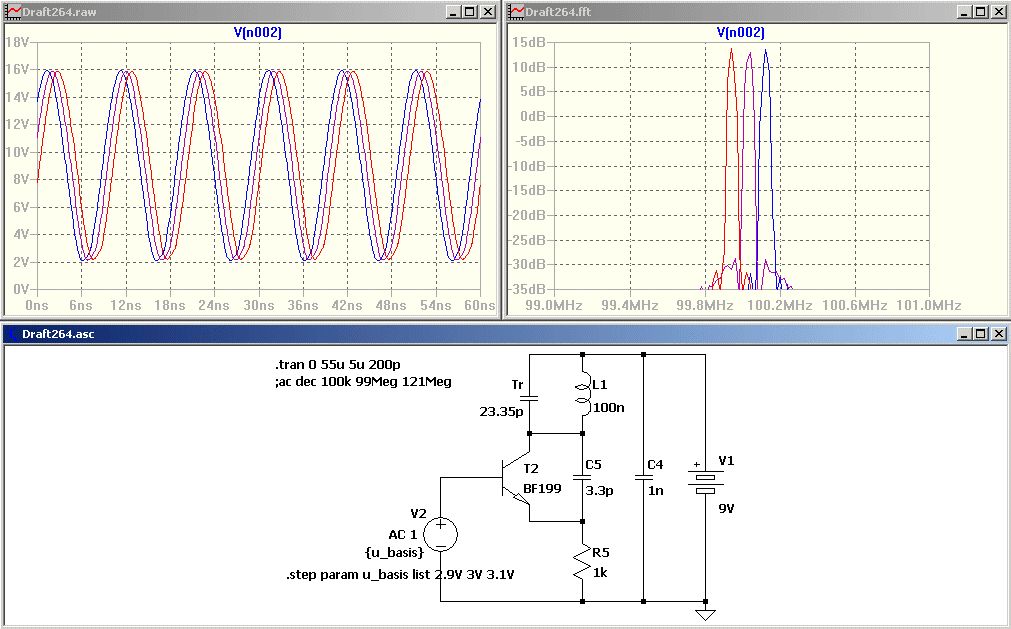The width and height of the screenshot is (1011, 629).
Task: Click the '15dB' axis label in FFT plot
Action: (529, 42)
